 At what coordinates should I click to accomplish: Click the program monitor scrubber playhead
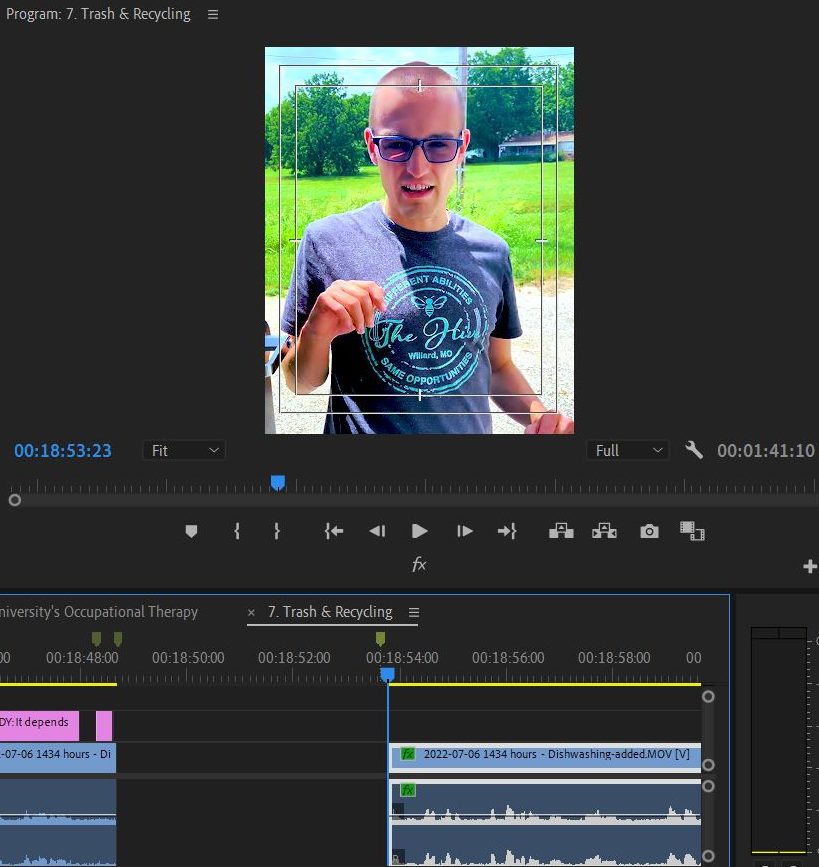[x=278, y=483]
